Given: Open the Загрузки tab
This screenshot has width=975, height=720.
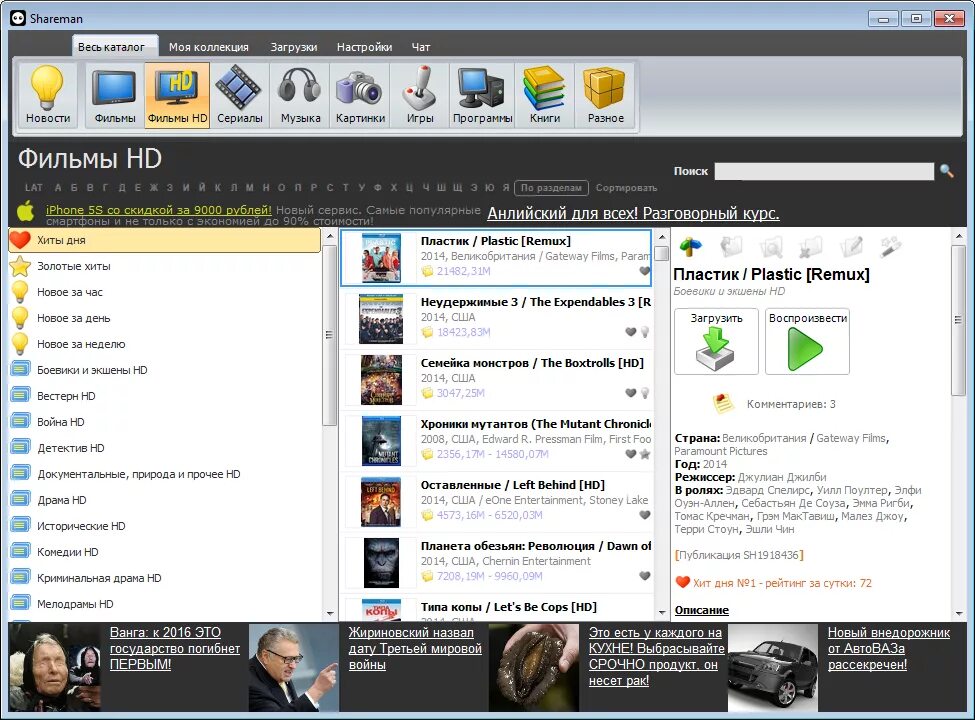Looking at the screenshot, I should 293,47.
